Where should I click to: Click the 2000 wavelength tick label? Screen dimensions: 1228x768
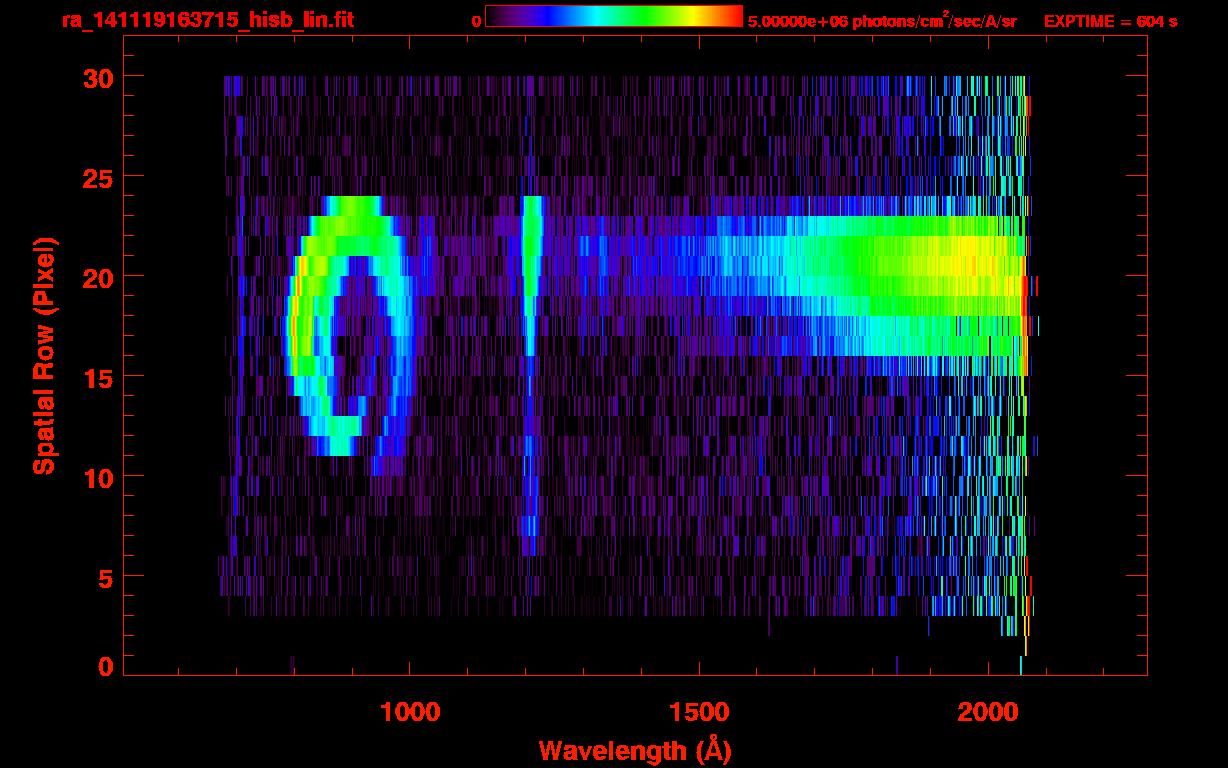click(988, 712)
